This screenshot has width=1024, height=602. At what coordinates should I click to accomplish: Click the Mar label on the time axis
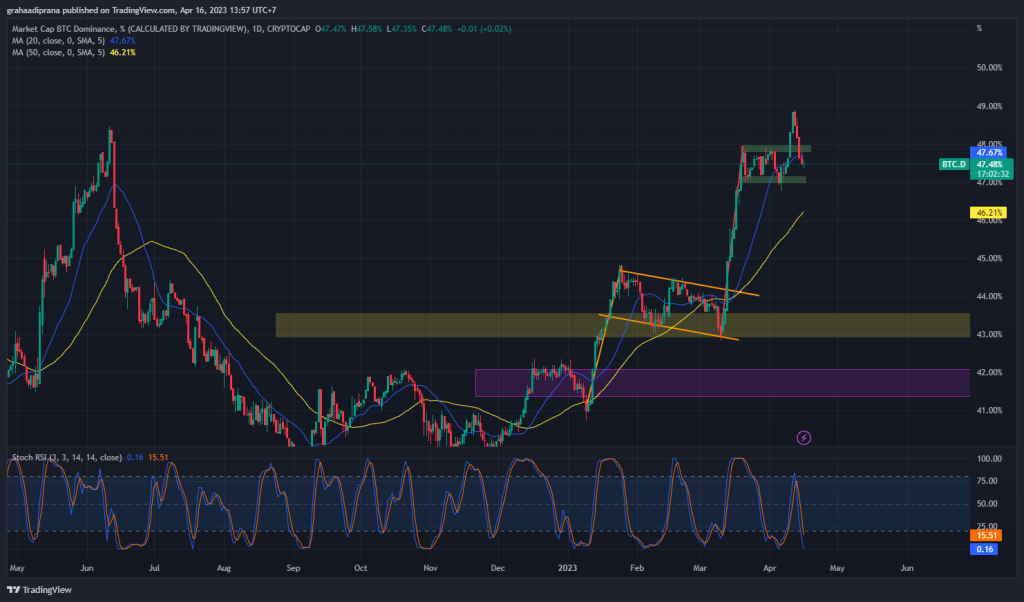pos(699,568)
